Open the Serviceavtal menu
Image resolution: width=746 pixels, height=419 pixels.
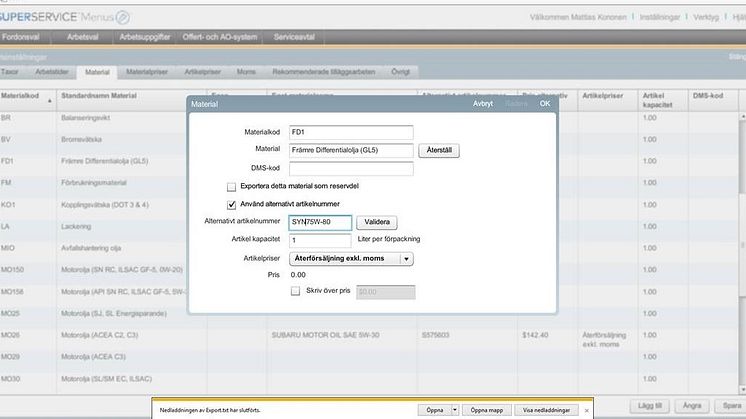point(294,37)
